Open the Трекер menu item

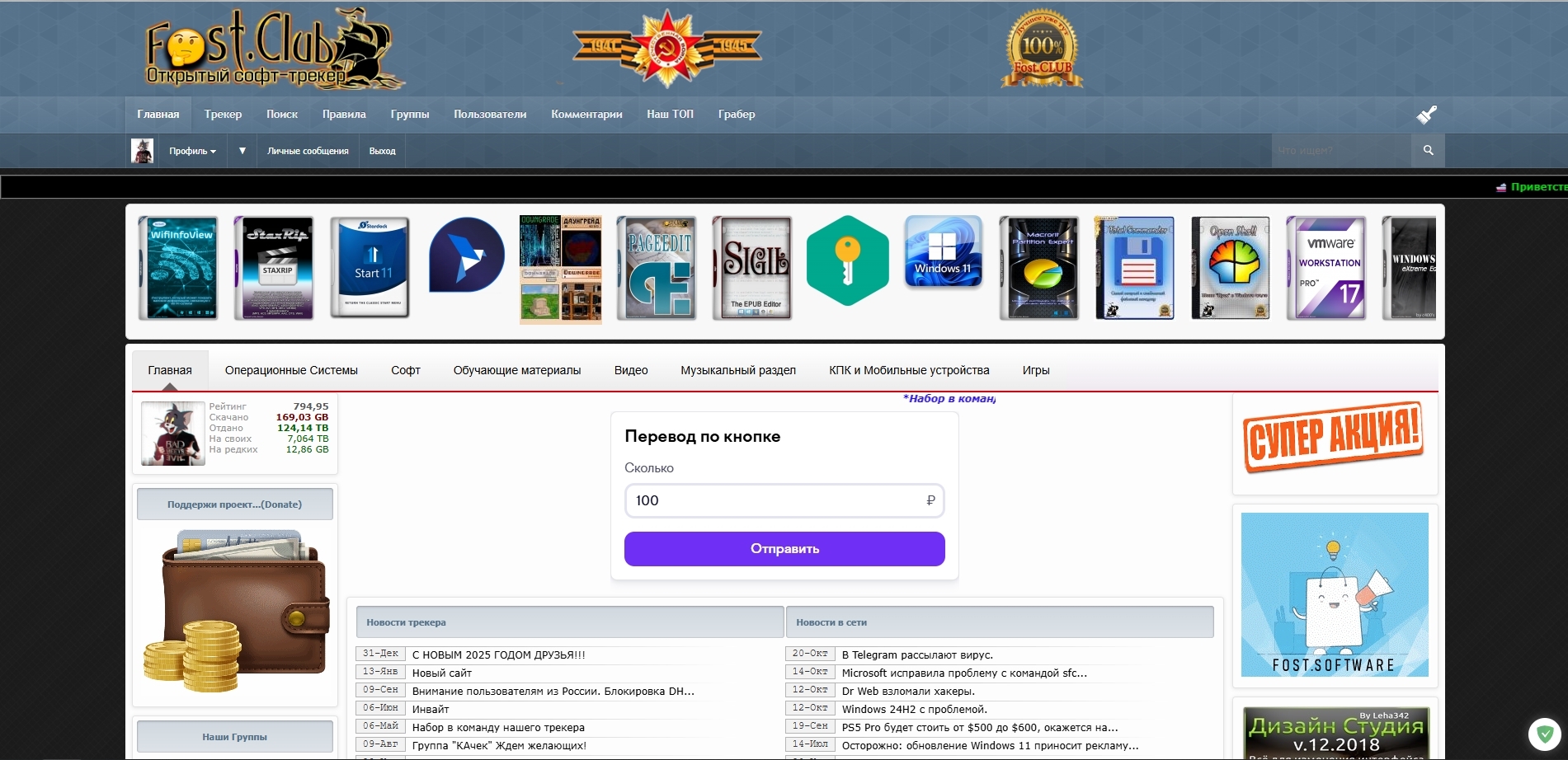coord(223,115)
